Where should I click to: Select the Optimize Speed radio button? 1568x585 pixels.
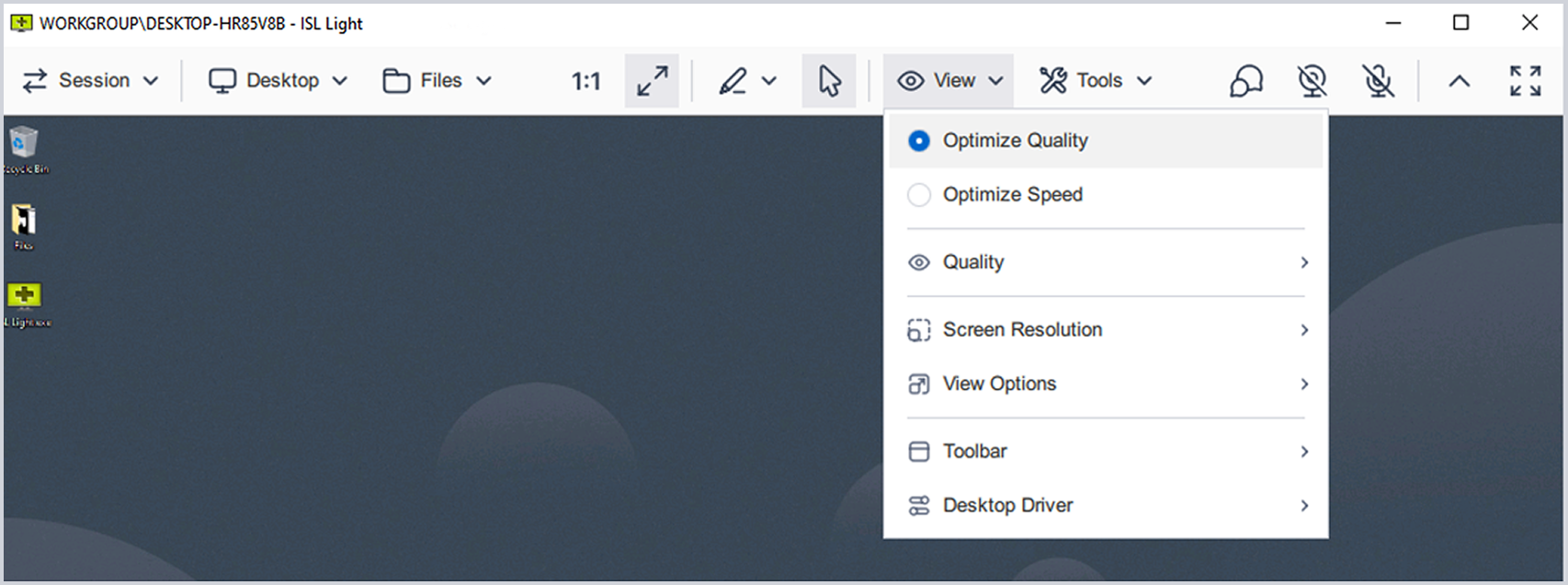click(919, 195)
